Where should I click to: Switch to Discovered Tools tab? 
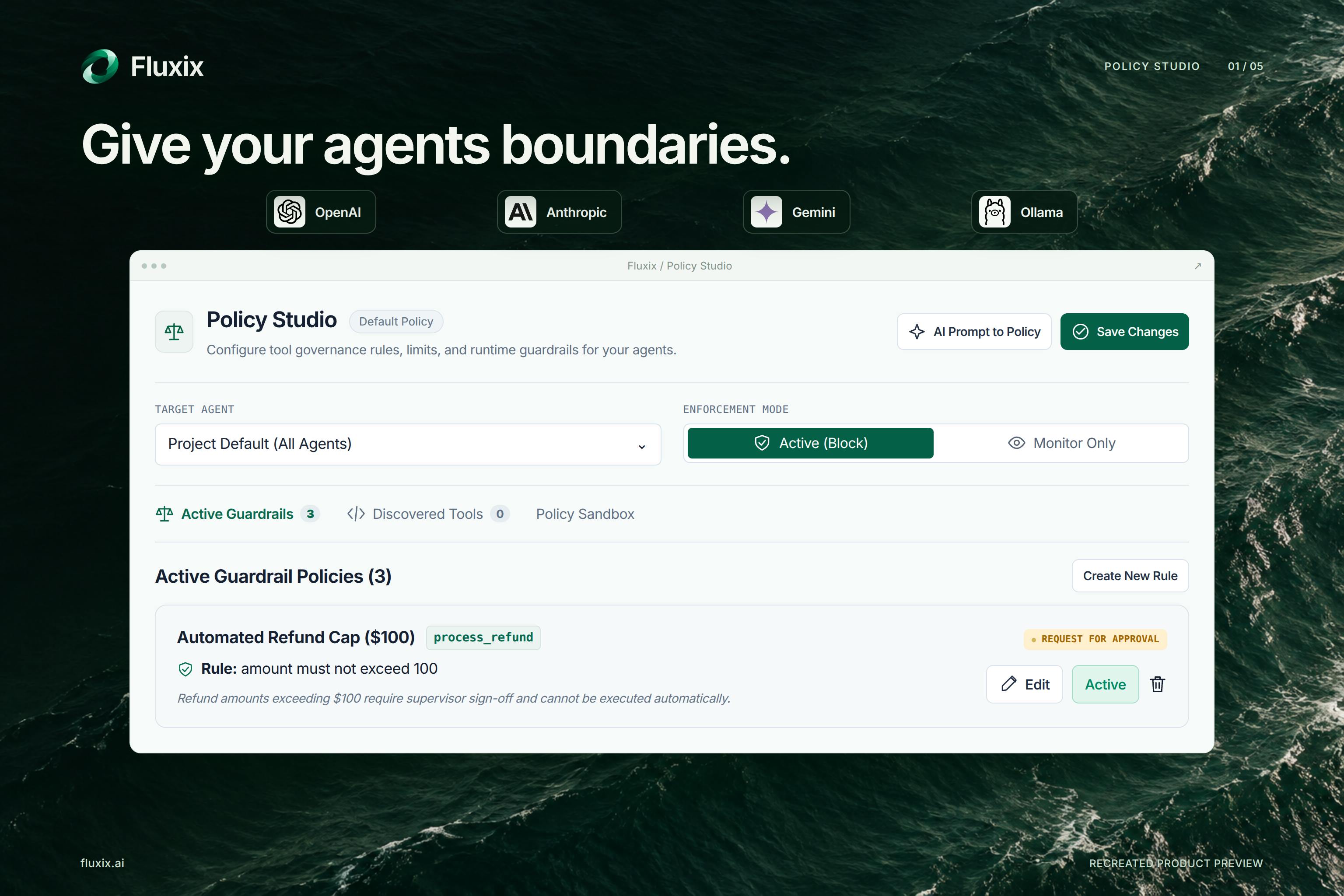click(428, 514)
